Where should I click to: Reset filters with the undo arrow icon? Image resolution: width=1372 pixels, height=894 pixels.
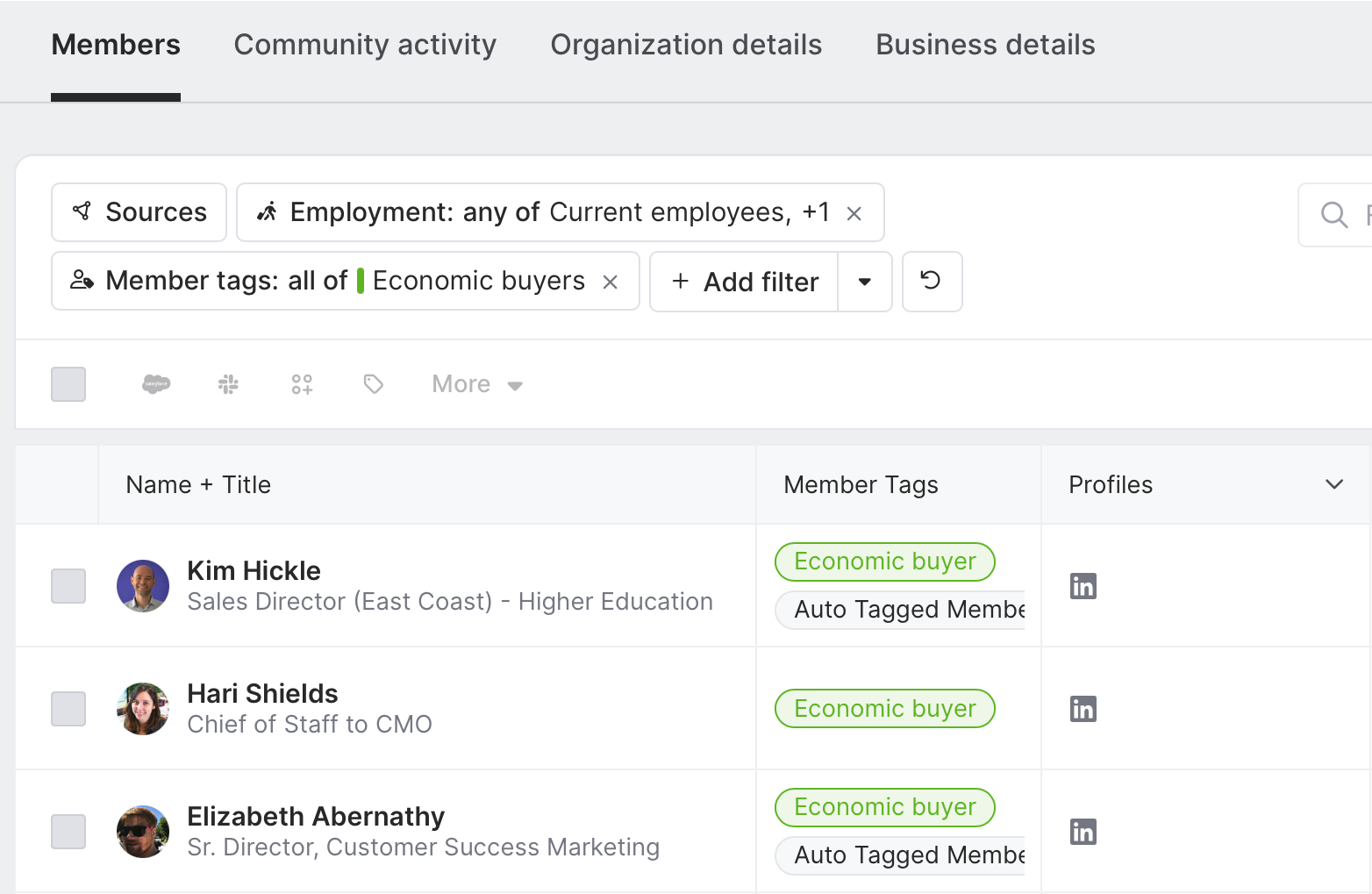[932, 282]
